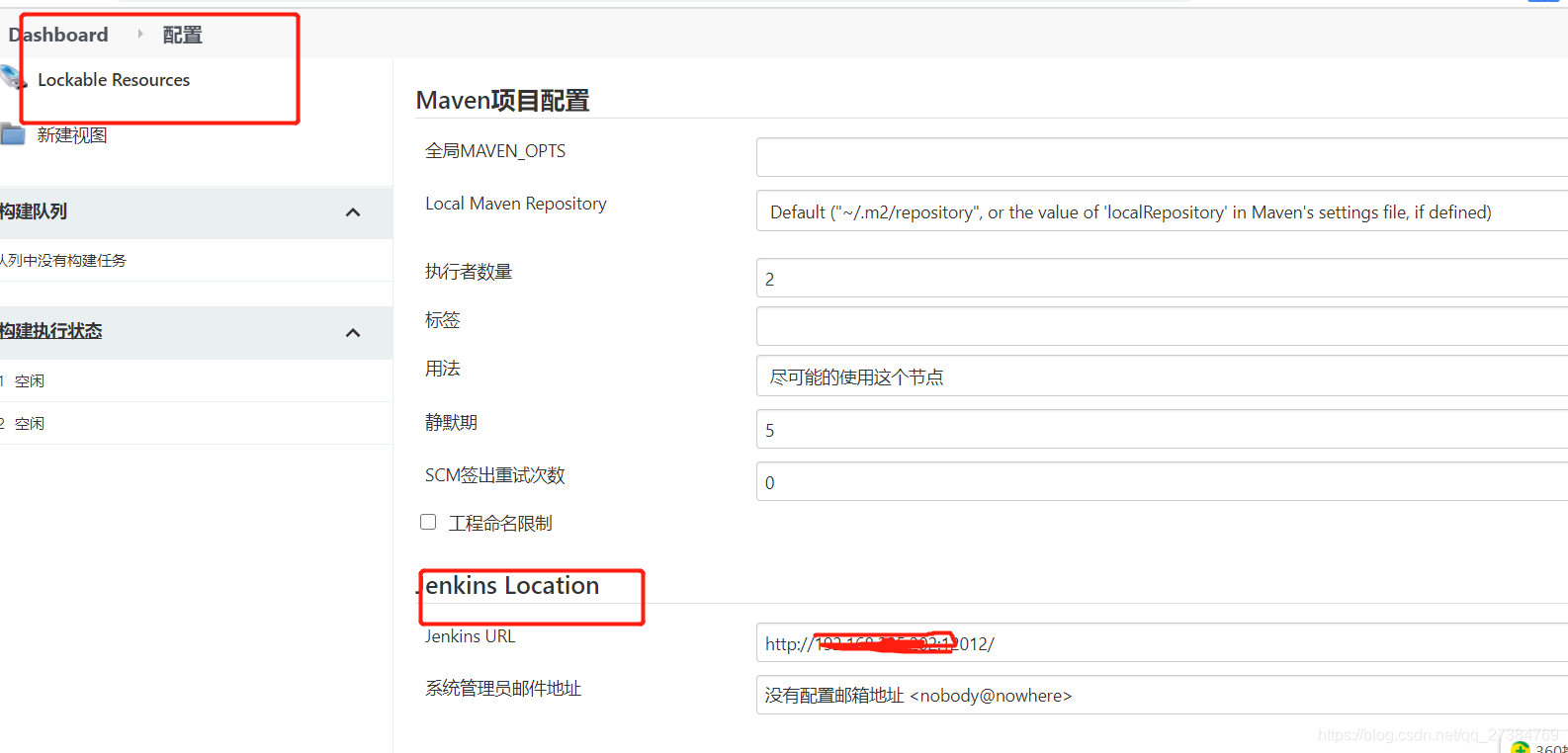Screen dimensions: 1568x753
Task: Open the Dashboard breadcrumb link
Action: point(57,35)
